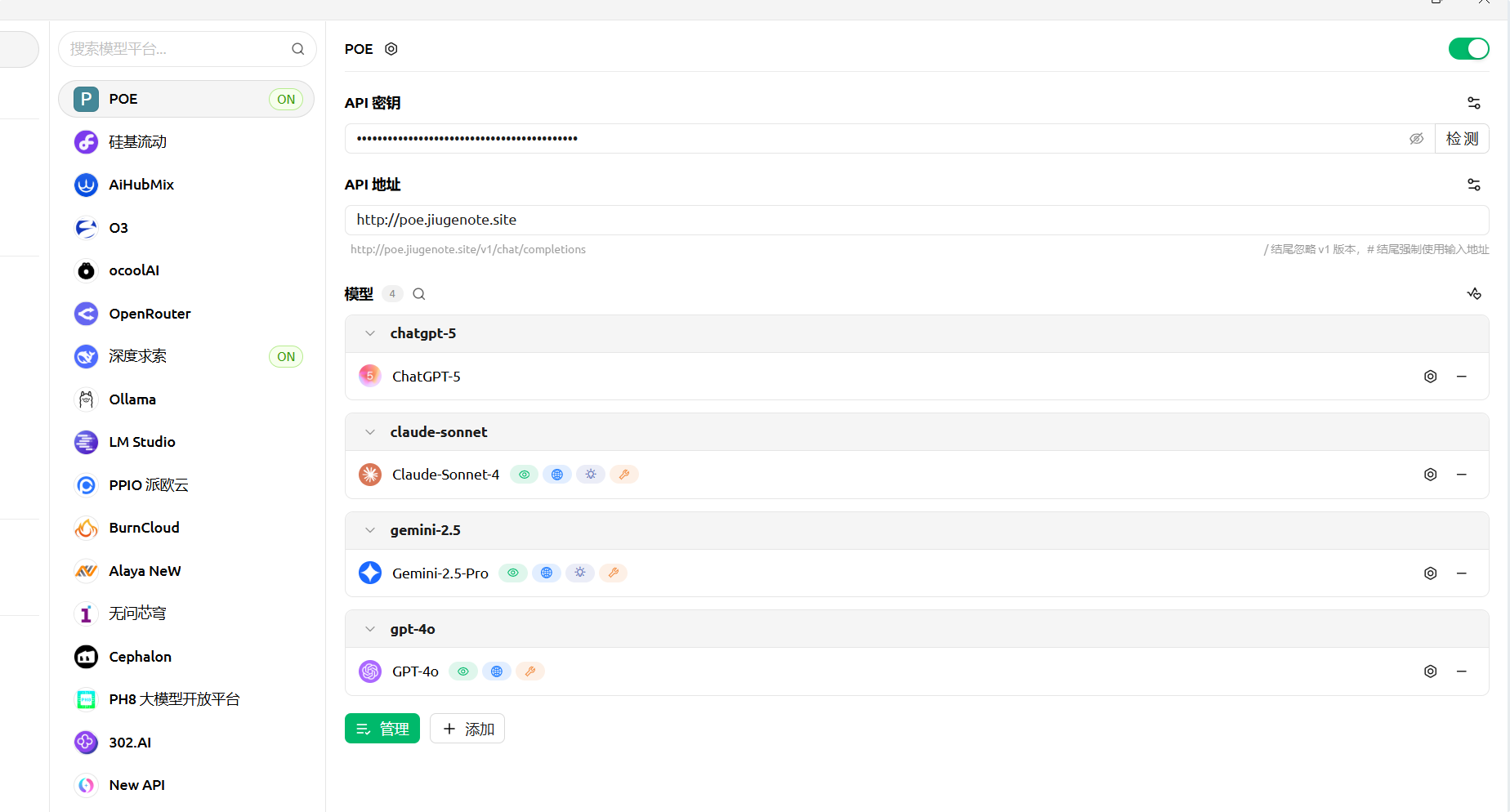
Task: Select Ollama provider
Action: [x=186, y=399]
